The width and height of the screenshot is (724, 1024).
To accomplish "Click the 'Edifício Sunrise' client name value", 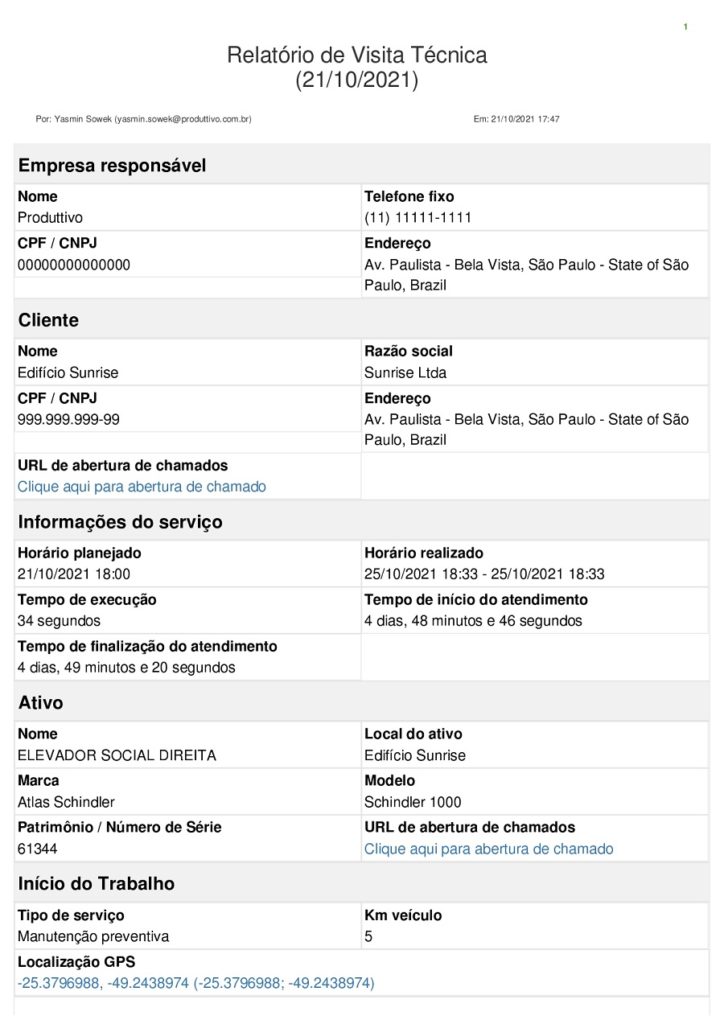I will pos(68,373).
